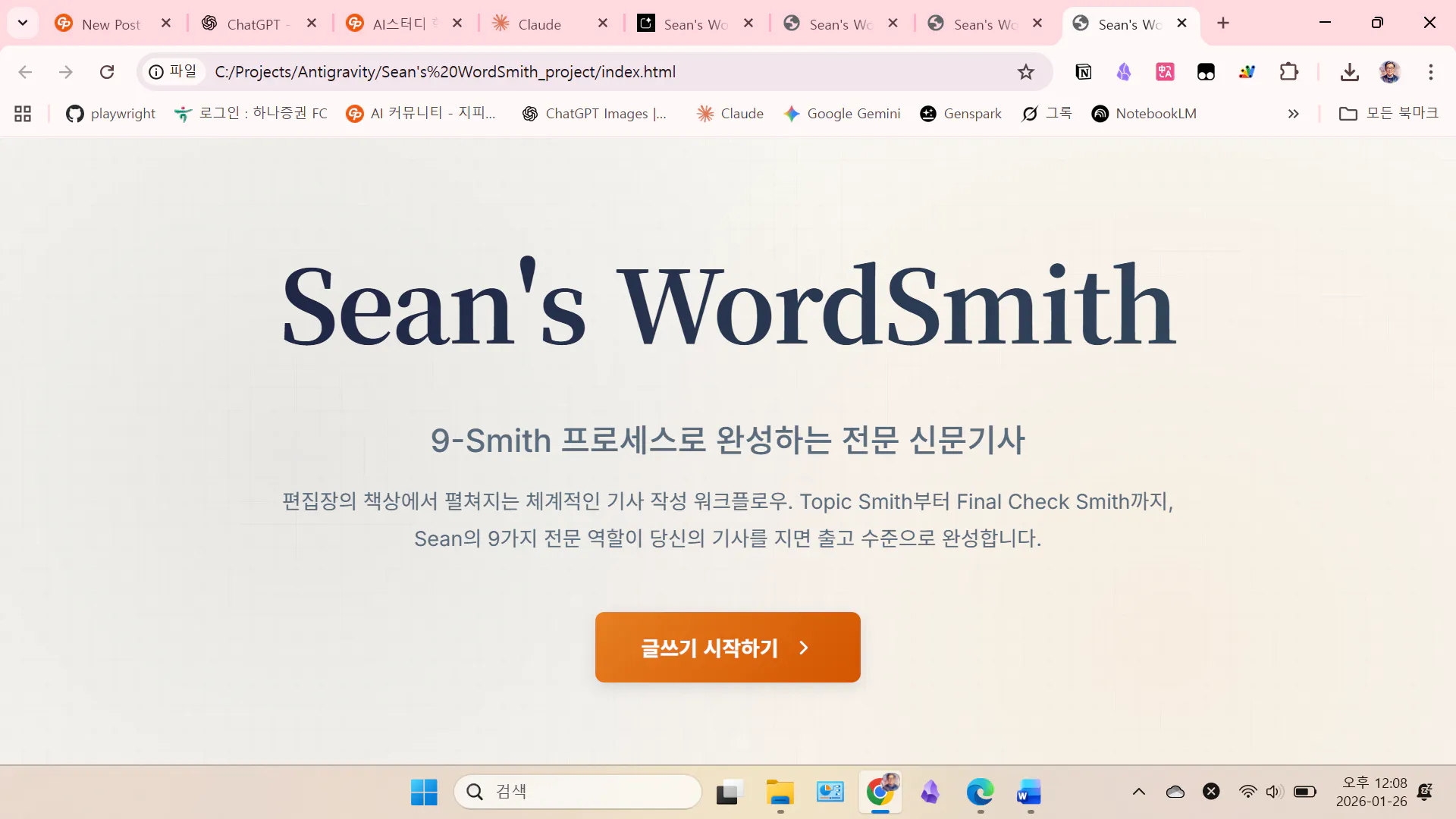
Task: Open Chrome three-dot menu
Action: click(1430, 72)
